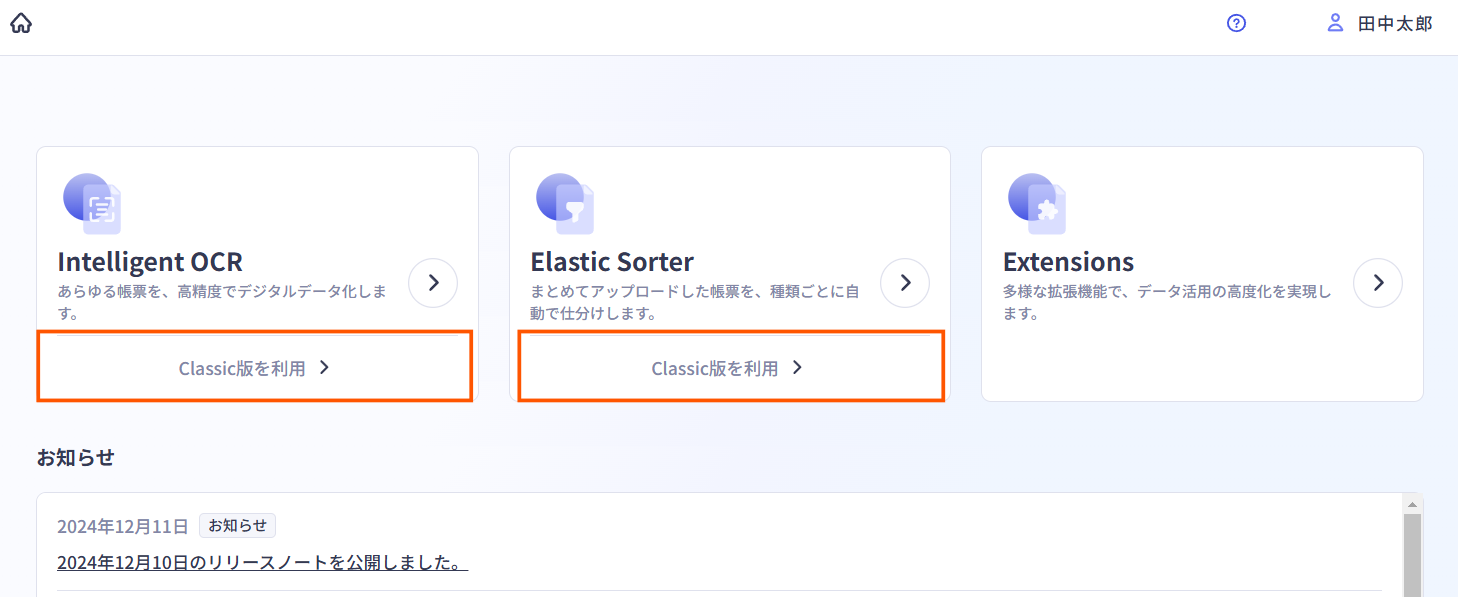Viewport: 1458px width, 597px height.
Task: Click the Extensions puzzle piece icon
Action: (x=1037, y=203)
